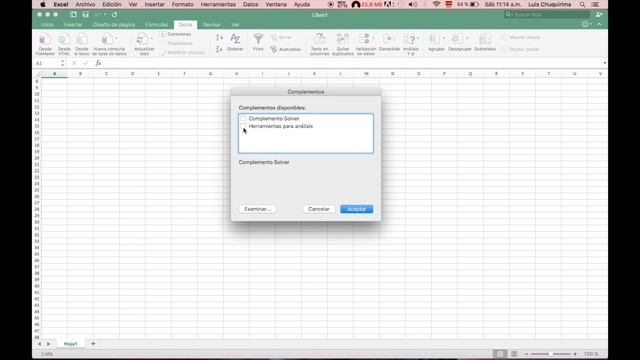Check the Complemento Solver checkbox
640x360 pixels.
[x=243, y=118]
